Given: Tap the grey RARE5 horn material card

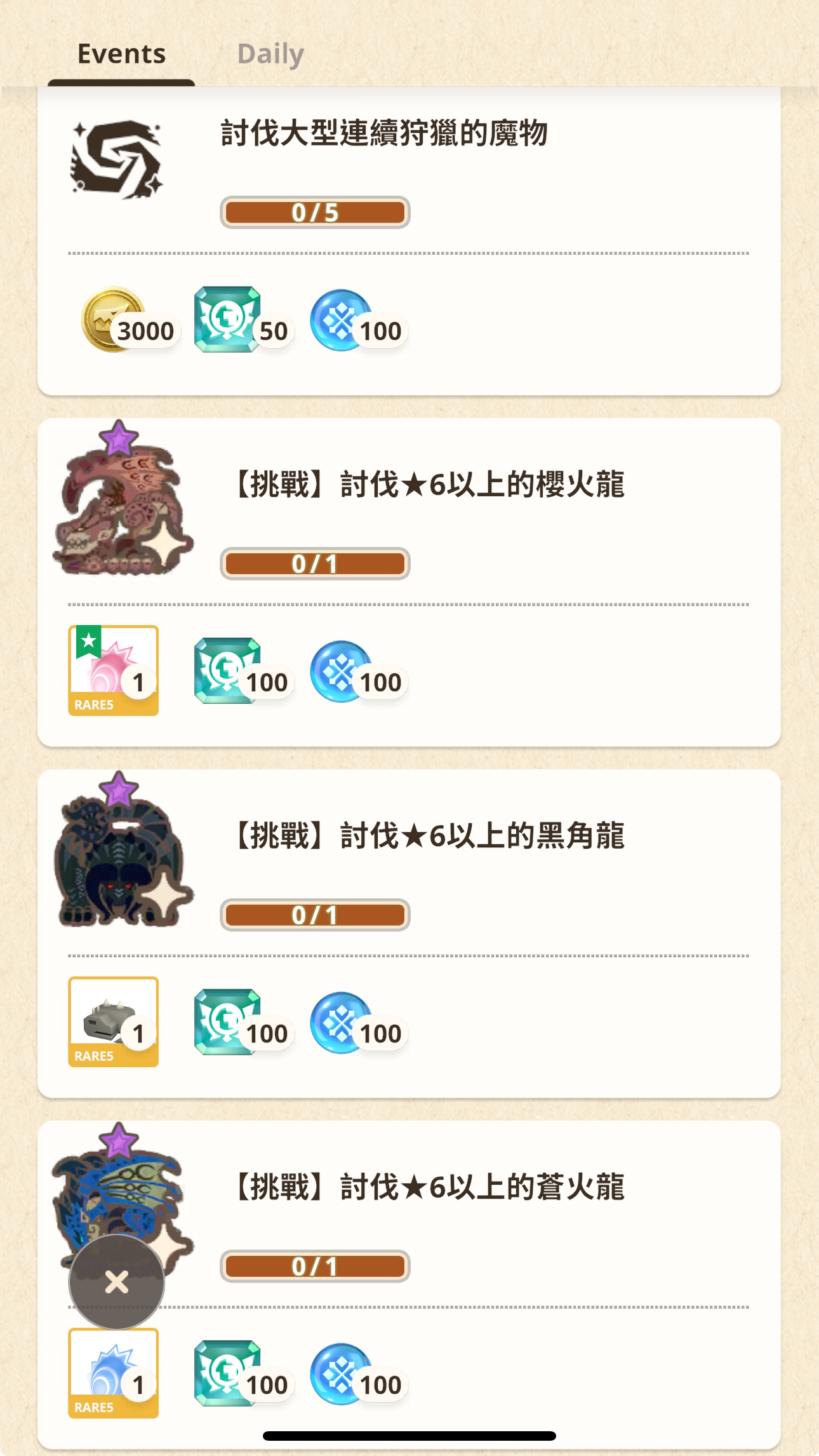Looking at the screenshot, I should [x=114, y=1021].
